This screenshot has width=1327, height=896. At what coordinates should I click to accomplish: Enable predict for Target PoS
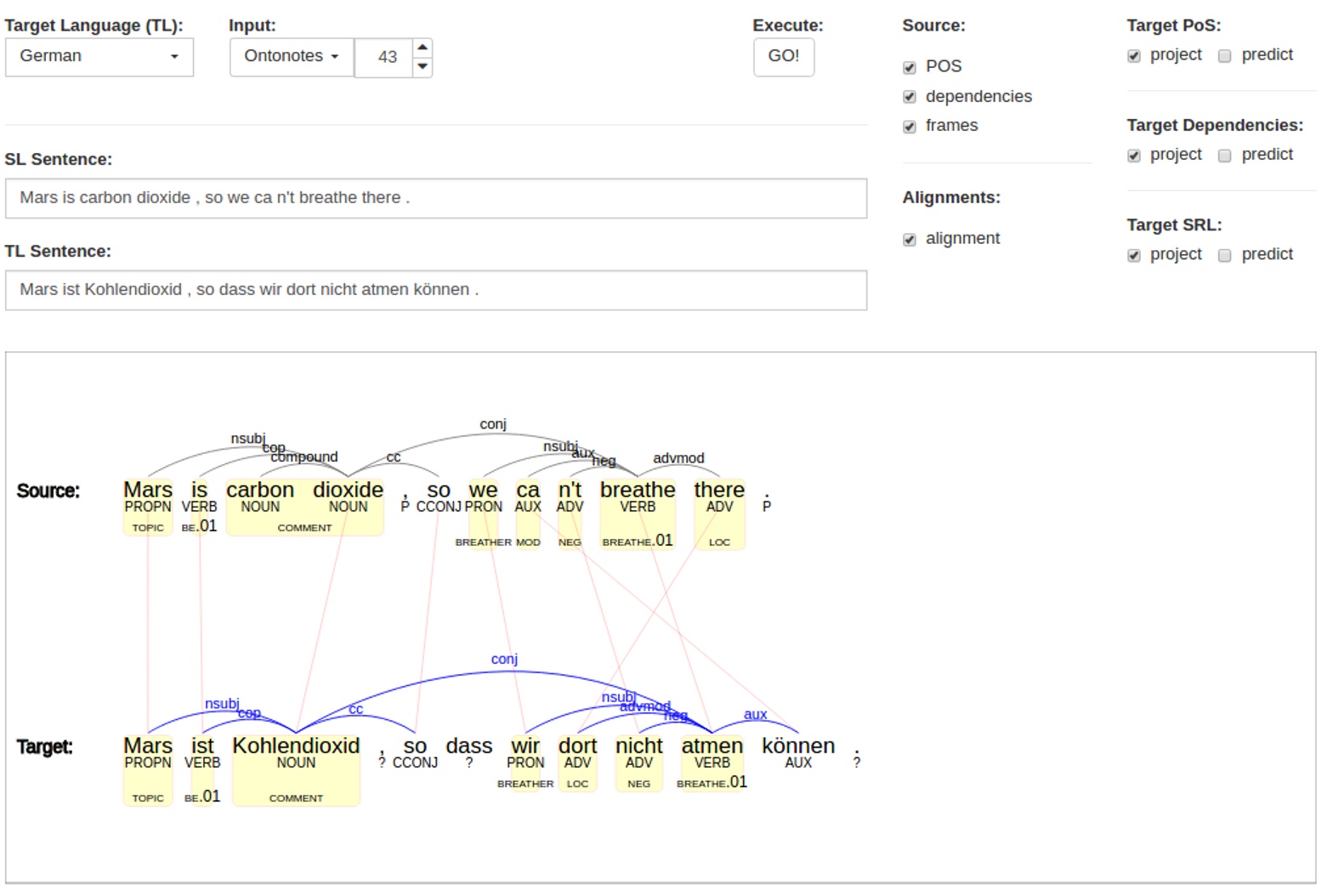coord(1224,54)
